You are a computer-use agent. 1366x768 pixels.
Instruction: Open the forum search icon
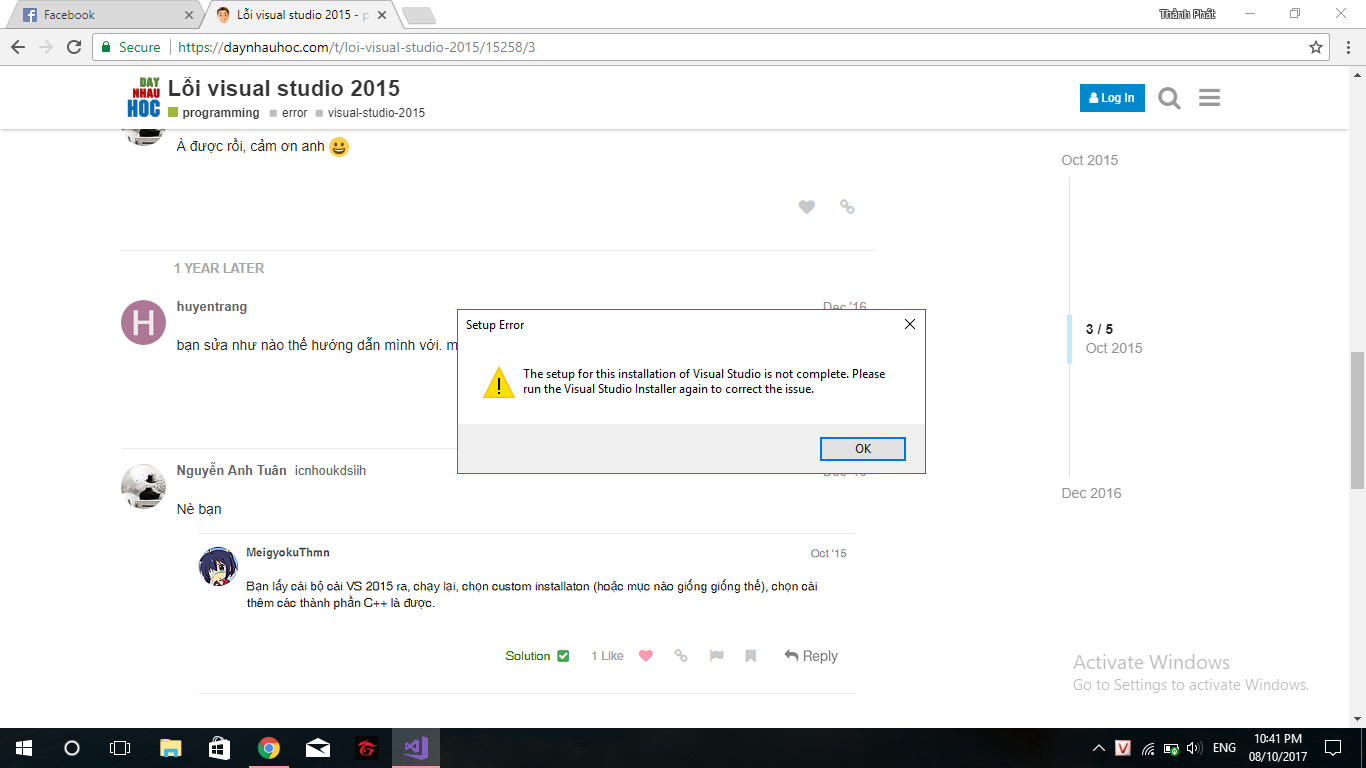[x=1169, y=98]
